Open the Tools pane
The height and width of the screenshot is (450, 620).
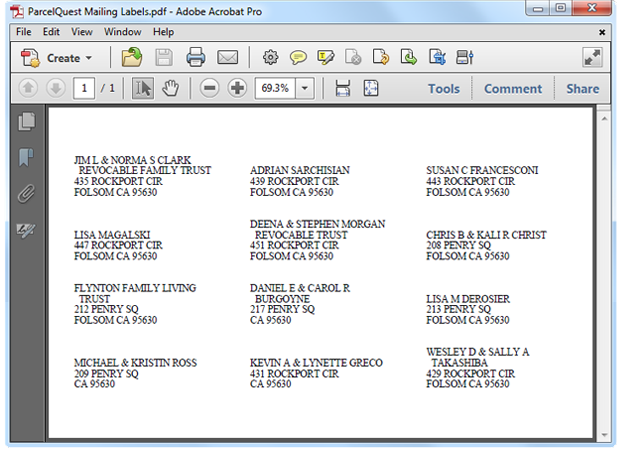(444, 88)
